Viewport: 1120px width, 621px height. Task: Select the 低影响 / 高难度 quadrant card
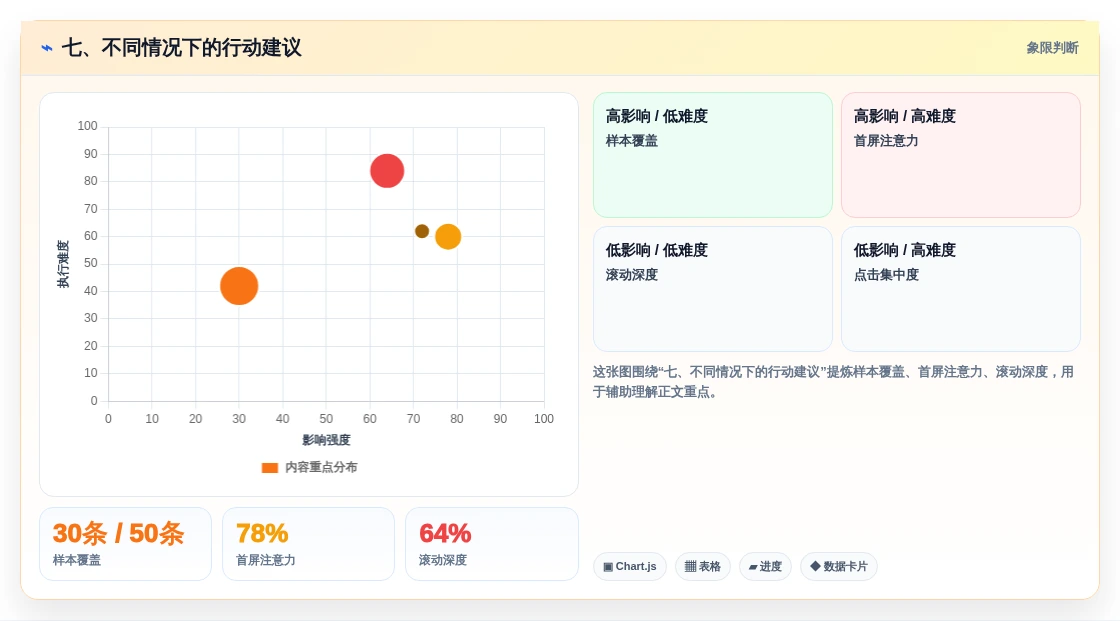tap(961, 289)
